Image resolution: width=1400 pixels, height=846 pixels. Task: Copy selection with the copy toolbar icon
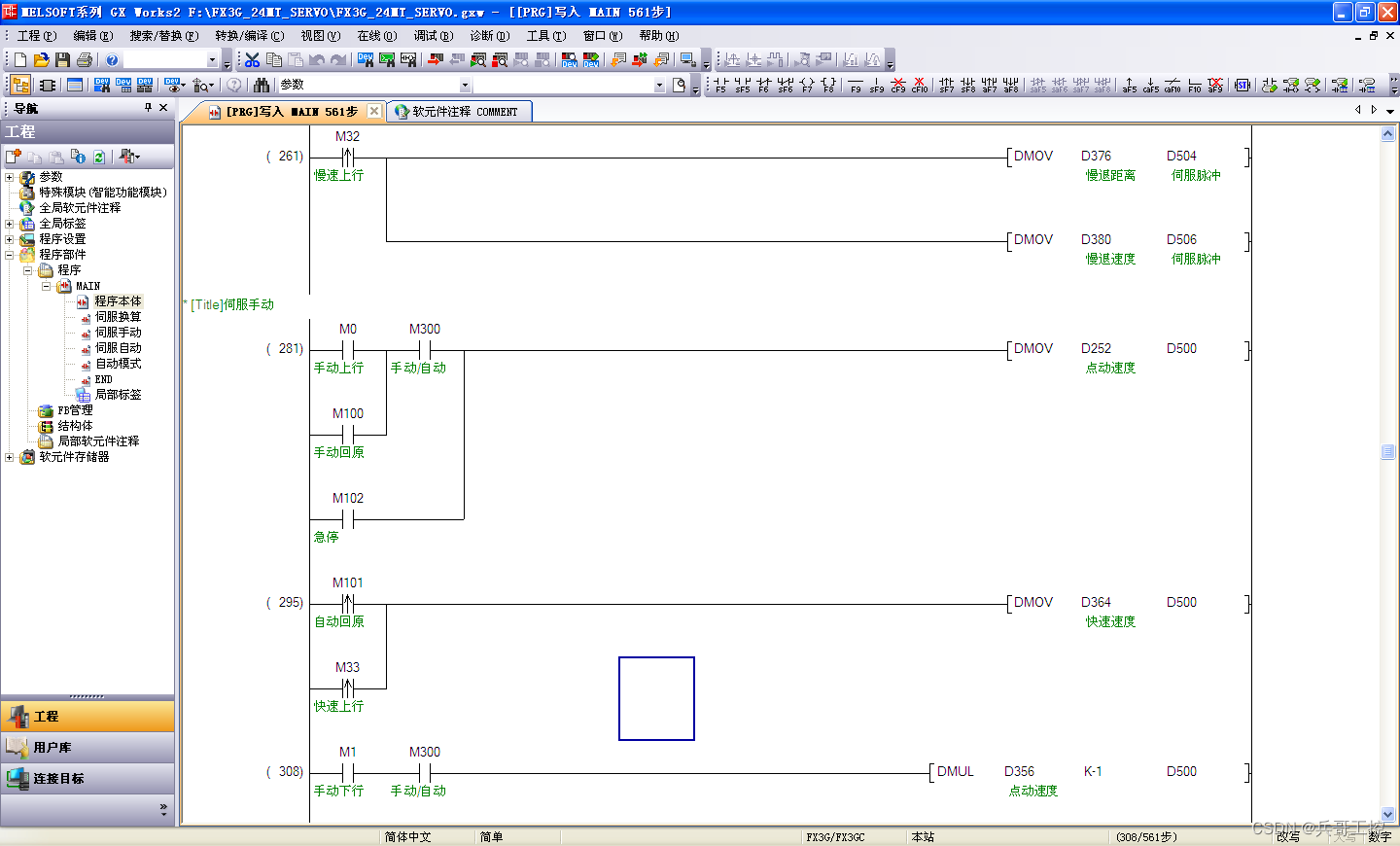click(274, 60)
